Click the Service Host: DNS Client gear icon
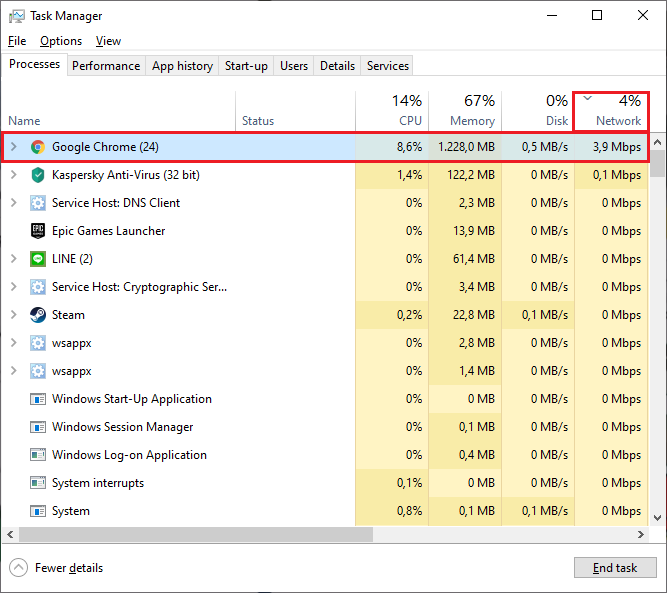 click(38, 203)
